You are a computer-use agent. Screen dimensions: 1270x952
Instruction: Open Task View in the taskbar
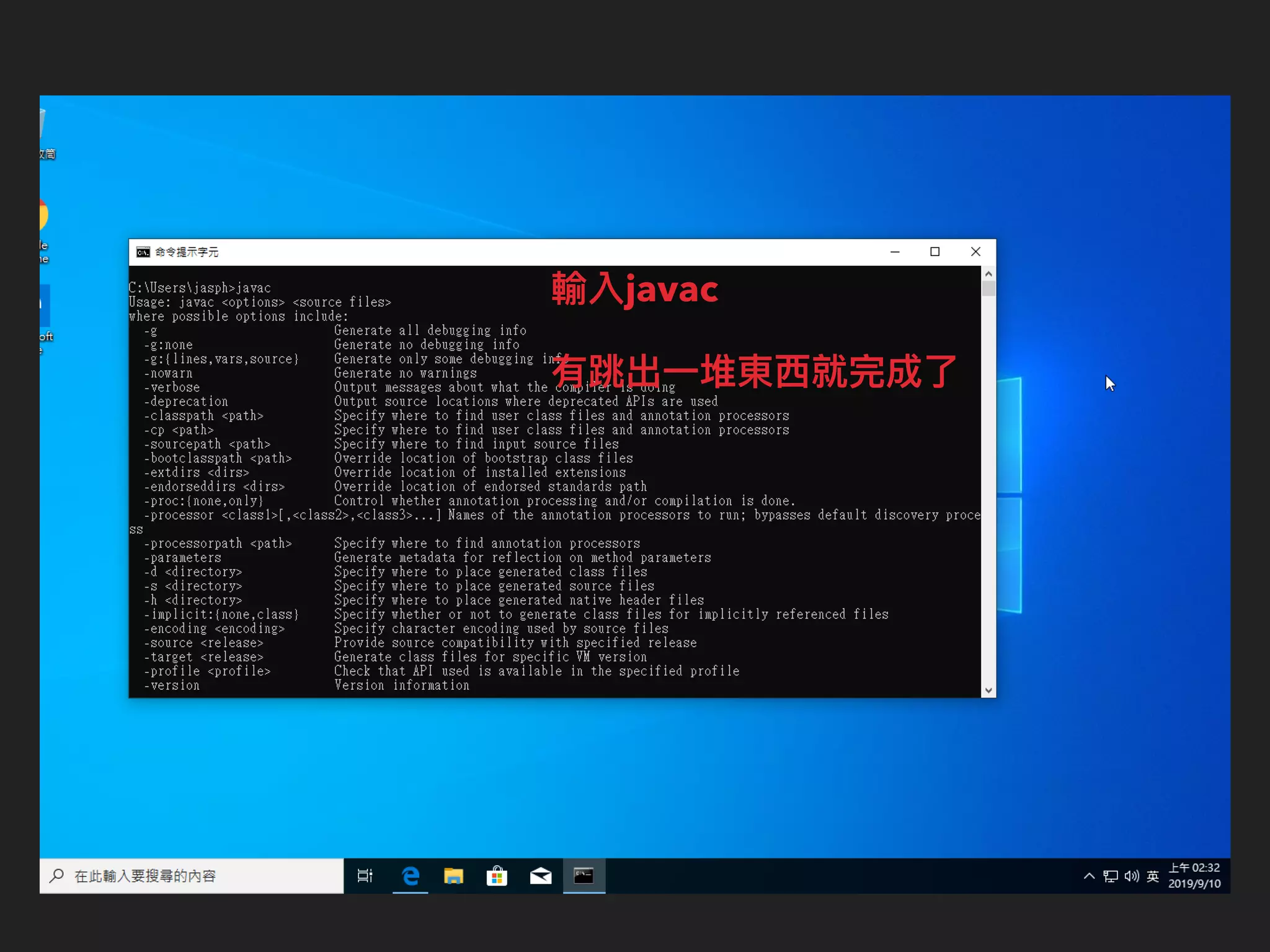click(365, 876)
